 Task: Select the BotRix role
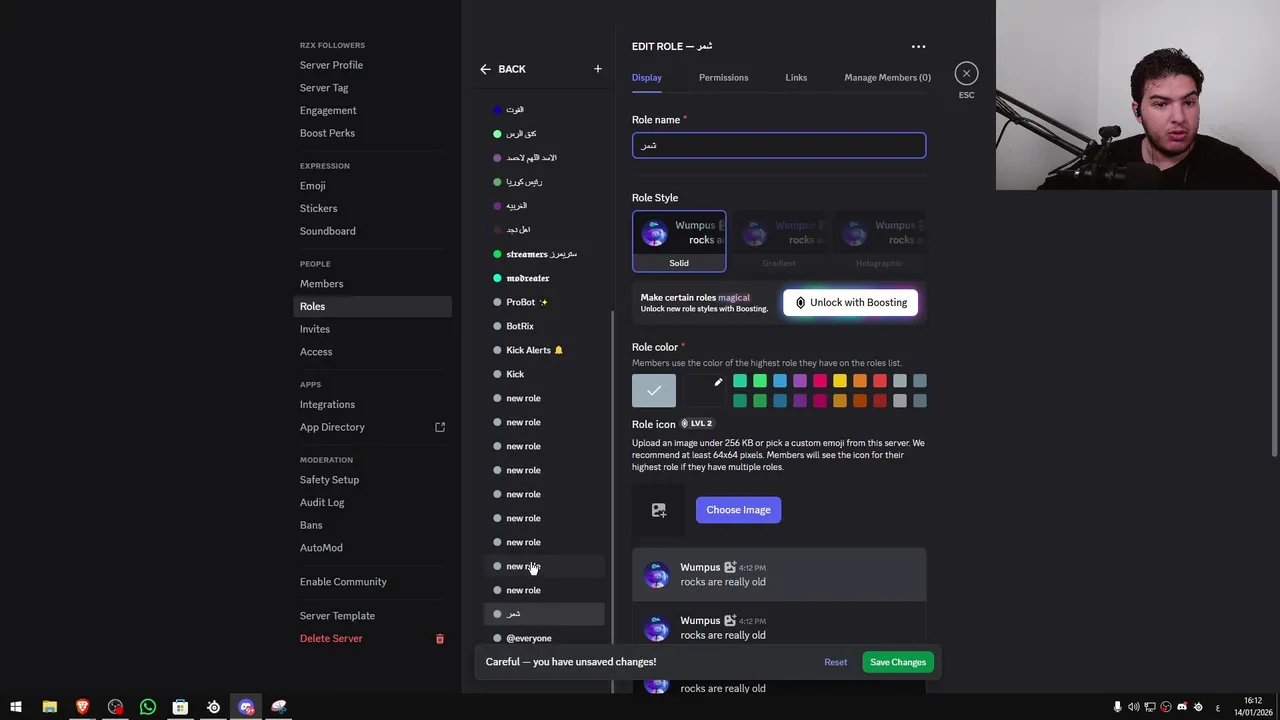[x=545, y=326]
